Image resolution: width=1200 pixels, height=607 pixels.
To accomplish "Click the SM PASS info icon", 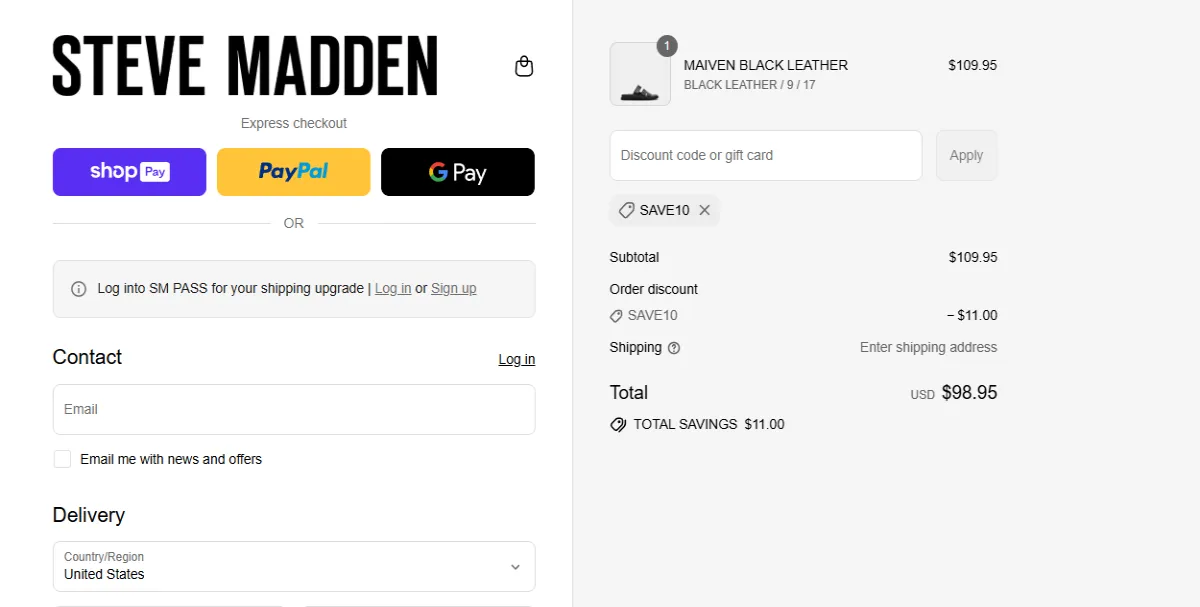I will (x=79, y=288).
